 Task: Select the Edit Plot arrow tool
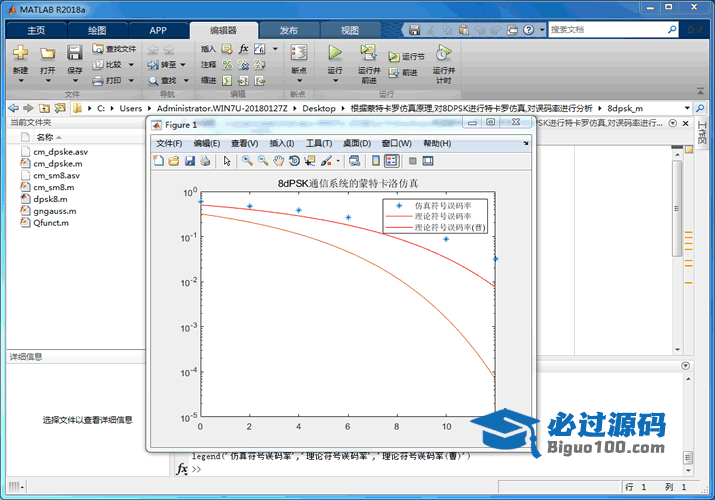tap(227, 161)
